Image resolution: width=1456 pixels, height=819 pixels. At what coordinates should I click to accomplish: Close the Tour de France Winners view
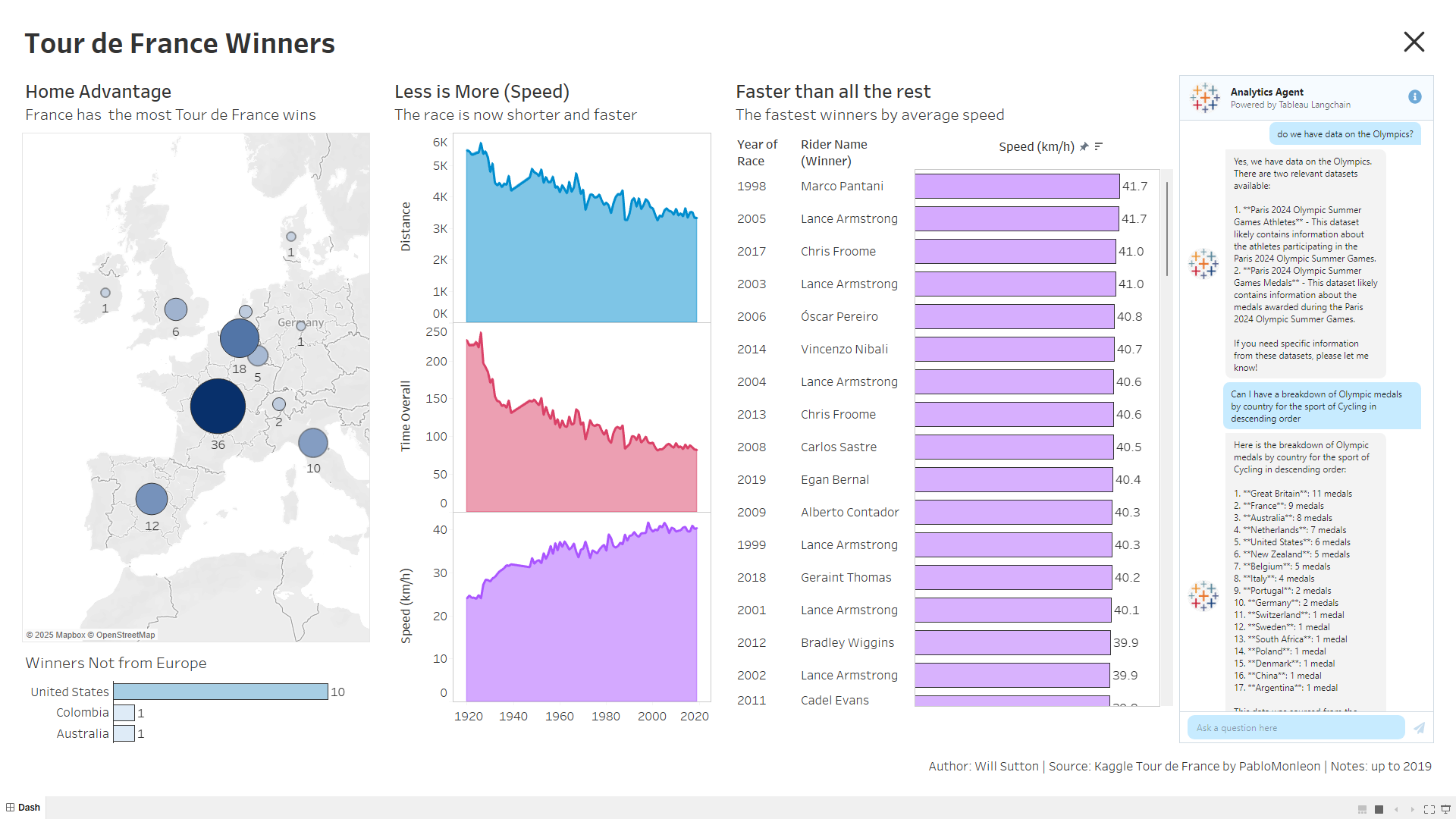(1414, 42)
